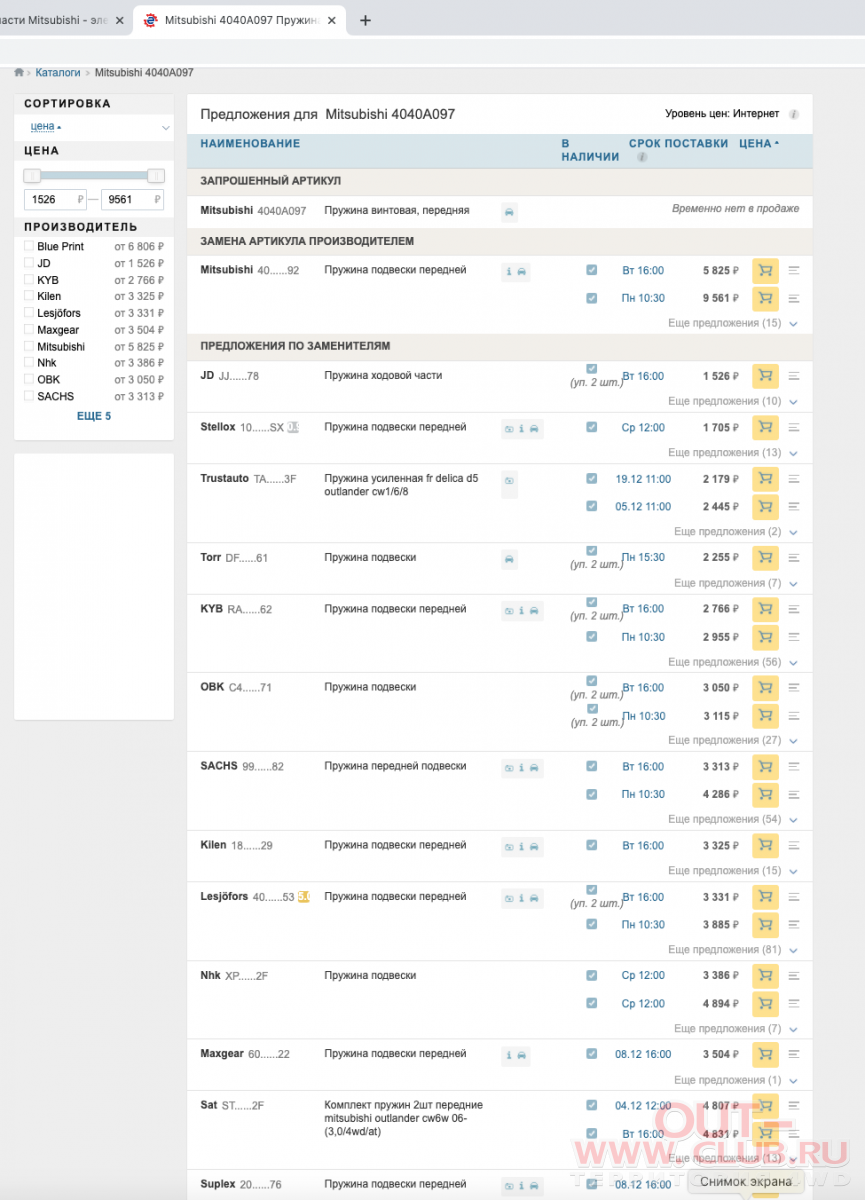The width and height of the screenshot is (865, 1200).
Task: Add Torr 2 255 ₽ spring to cart
Action: 765,557
